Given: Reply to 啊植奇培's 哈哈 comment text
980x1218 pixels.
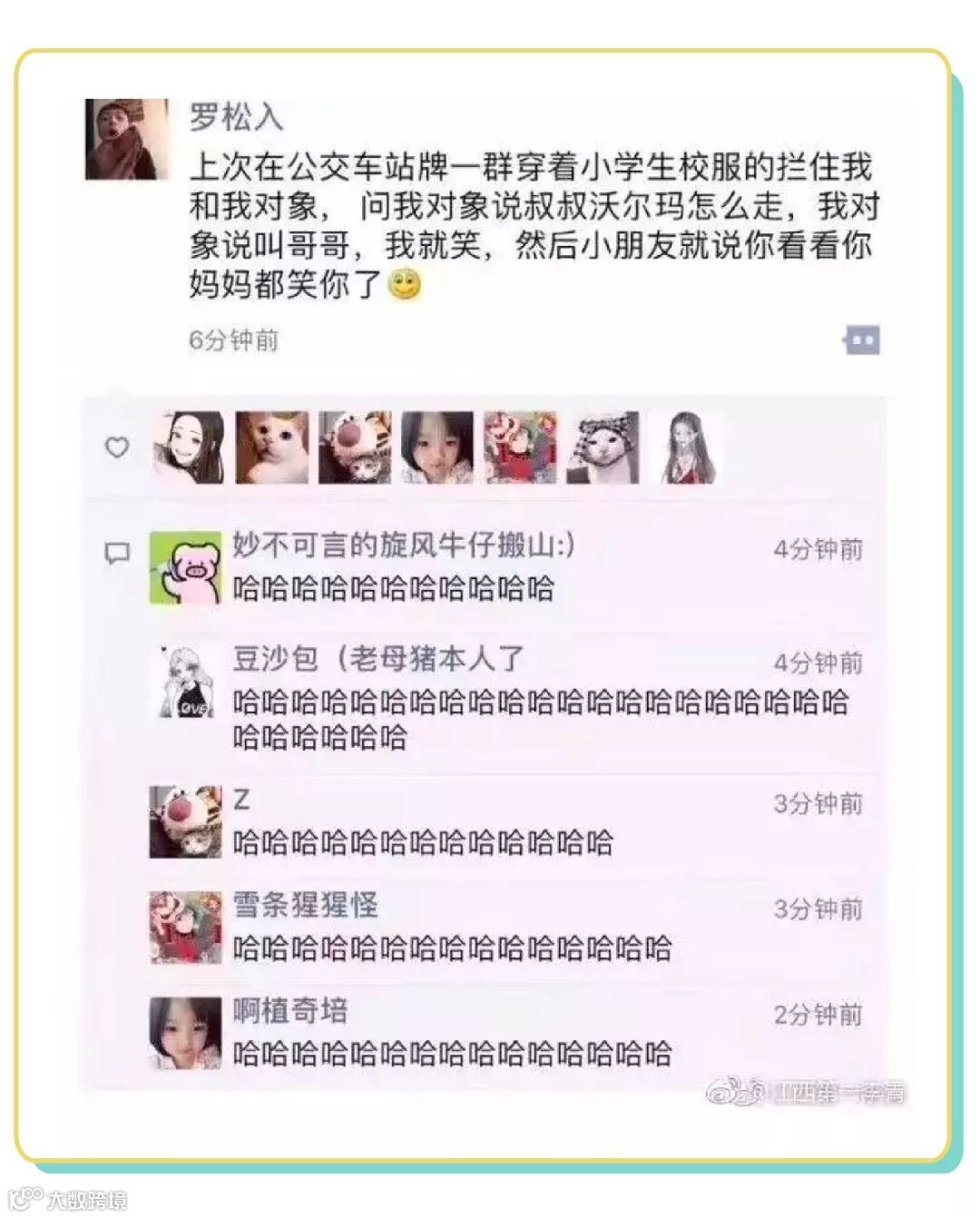Looking at the screenshot, I should point(452,1054).
